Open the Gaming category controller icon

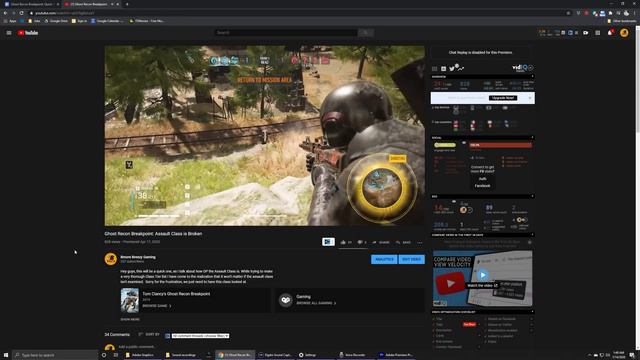point(285,300)
